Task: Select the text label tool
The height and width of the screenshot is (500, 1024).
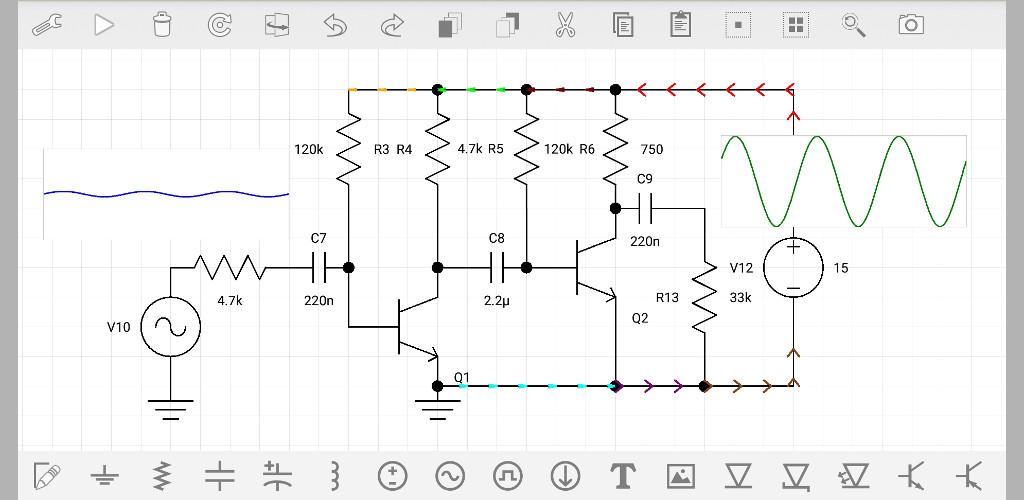Action: tap(622, 475)
